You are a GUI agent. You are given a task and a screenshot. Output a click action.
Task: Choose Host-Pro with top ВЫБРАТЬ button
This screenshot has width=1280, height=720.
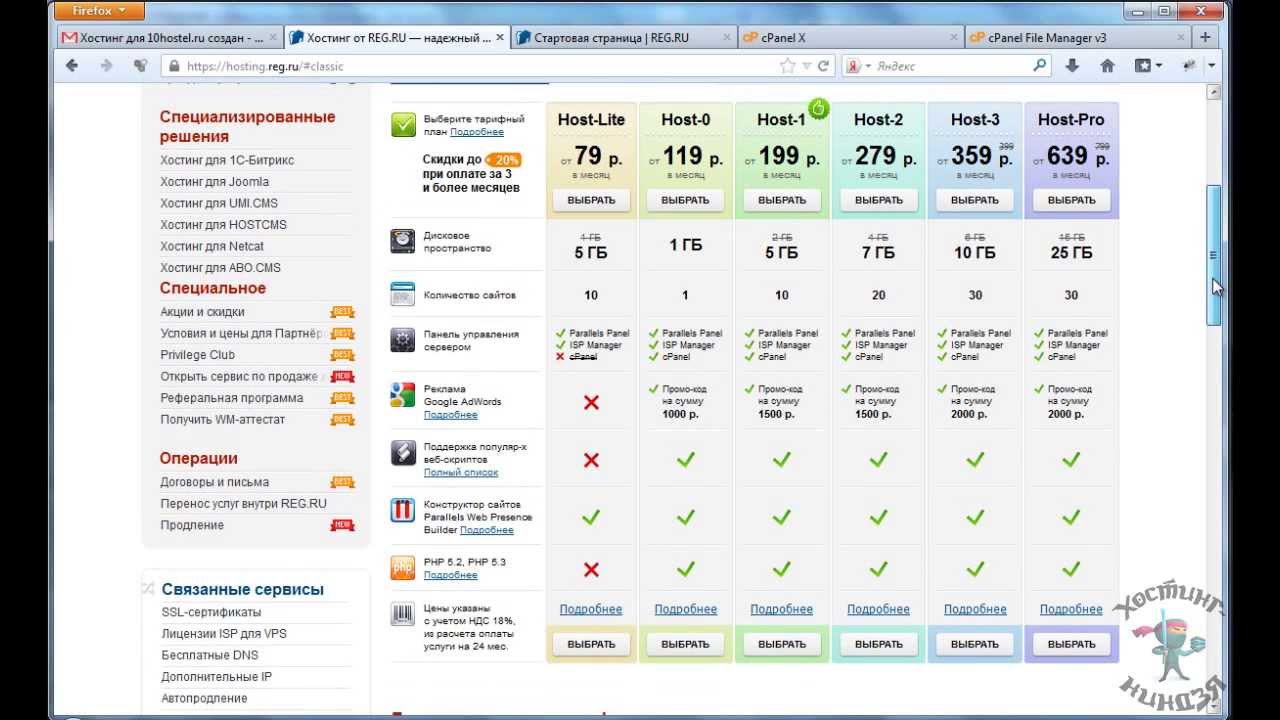(x=1071, y=200)
